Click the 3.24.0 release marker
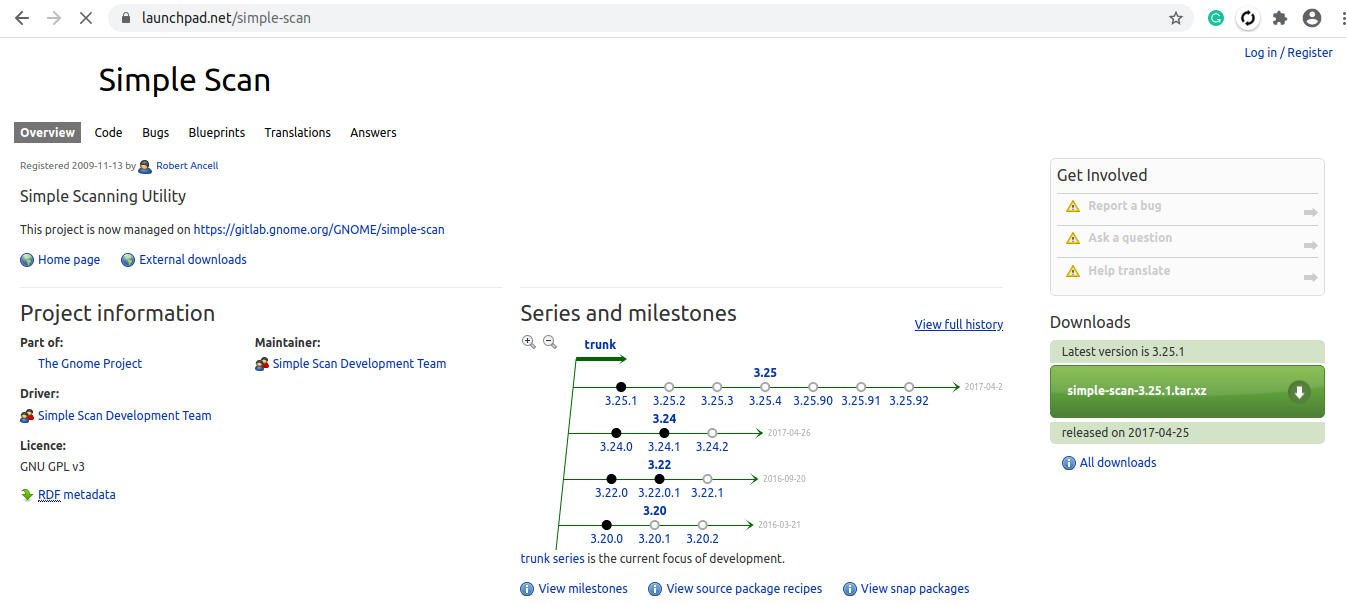The width and height of the screenshot is (1347, 605). pos(616,433)
